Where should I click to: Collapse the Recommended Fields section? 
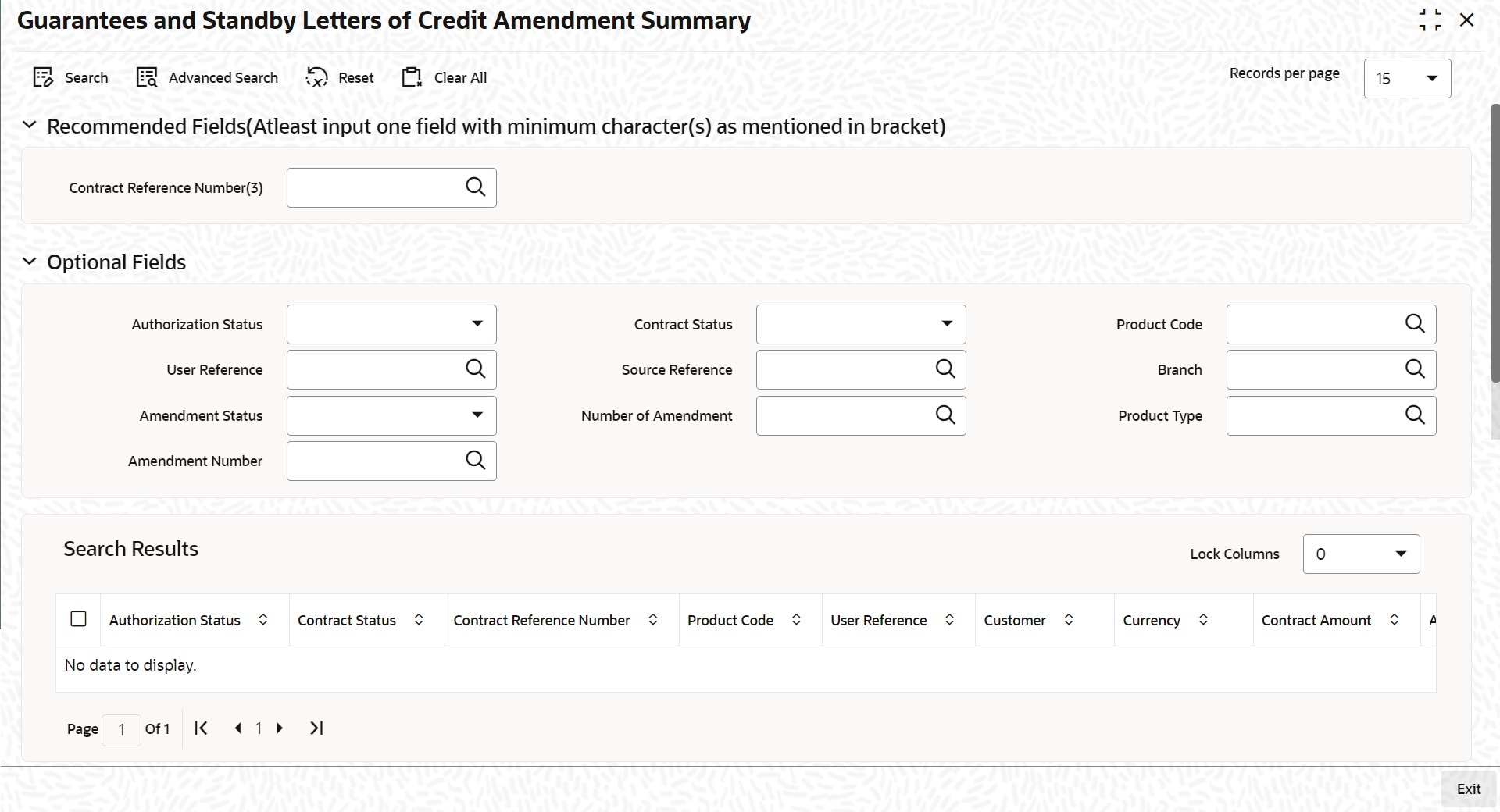point(30,126)
